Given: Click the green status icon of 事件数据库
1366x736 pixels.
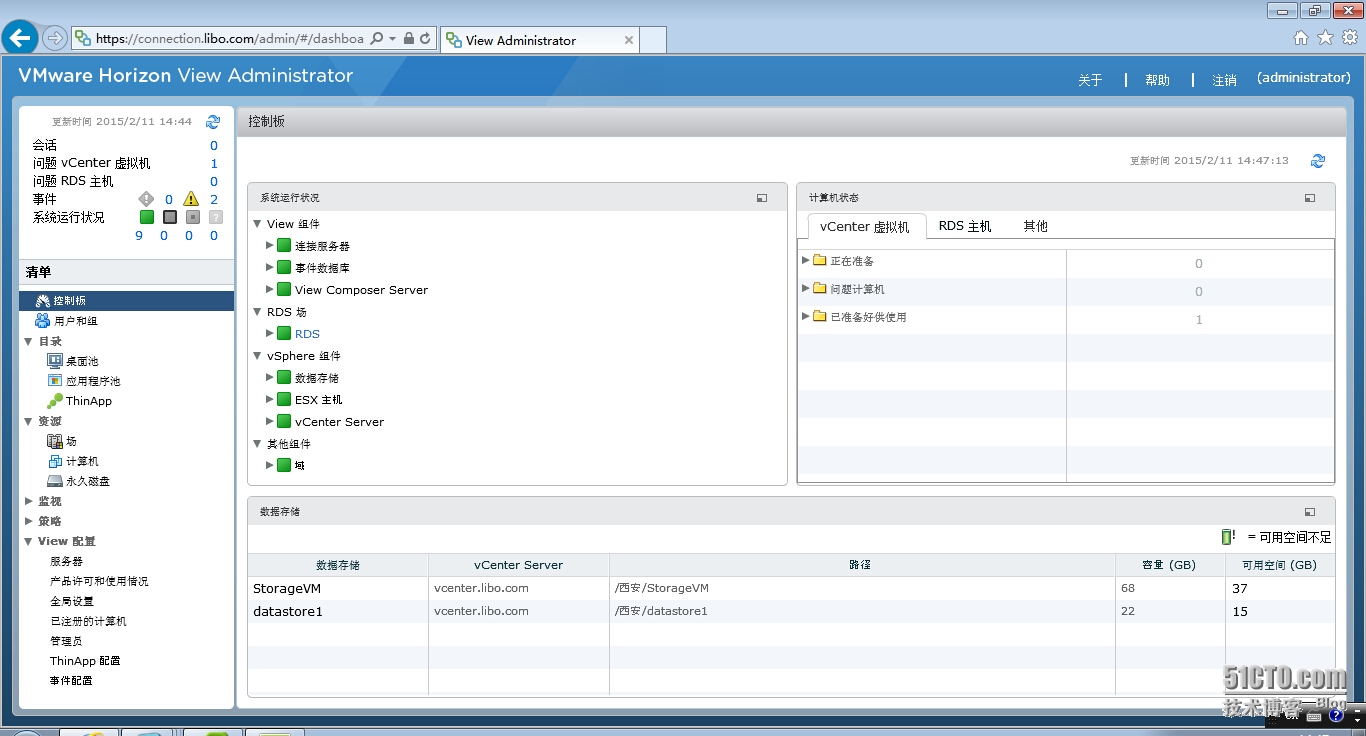Looking at the screenshot, I should (284, 267).
